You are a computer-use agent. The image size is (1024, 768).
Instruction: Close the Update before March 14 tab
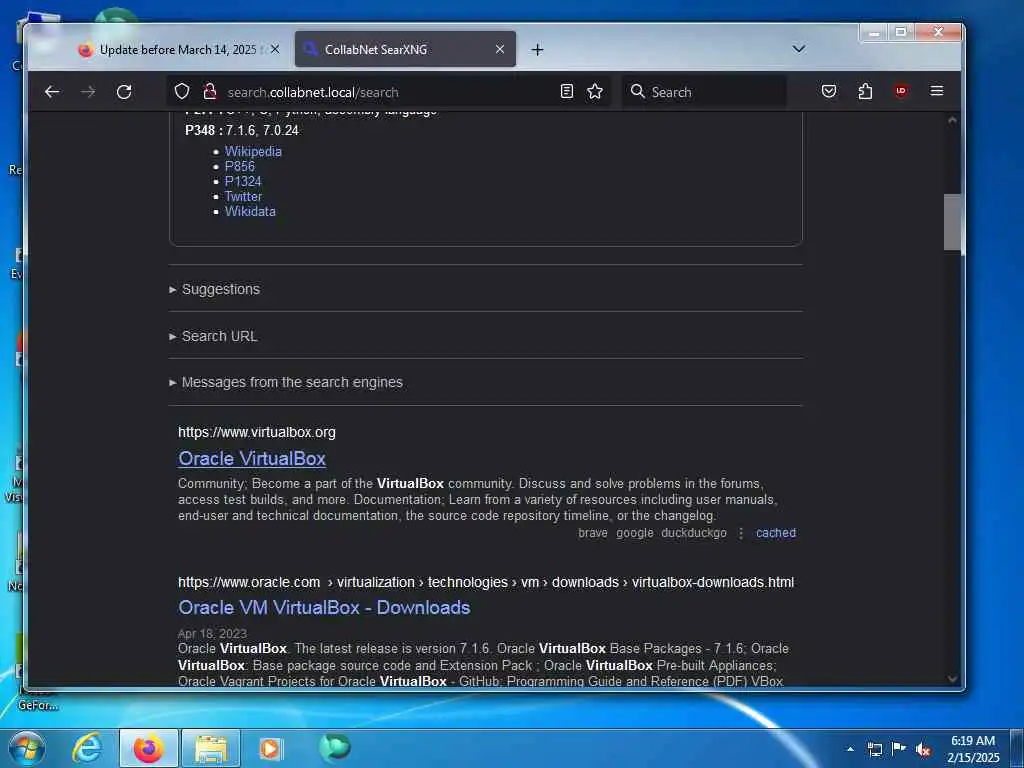pos(275,49)
